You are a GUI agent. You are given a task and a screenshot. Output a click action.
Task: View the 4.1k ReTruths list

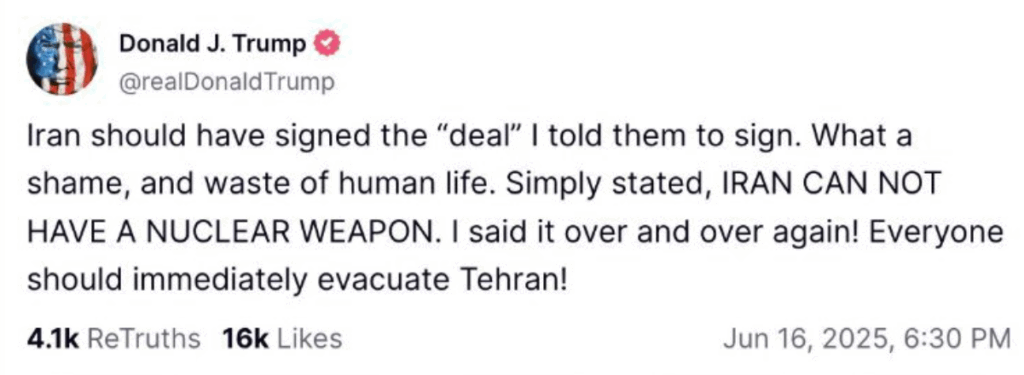tap(114, 338)
